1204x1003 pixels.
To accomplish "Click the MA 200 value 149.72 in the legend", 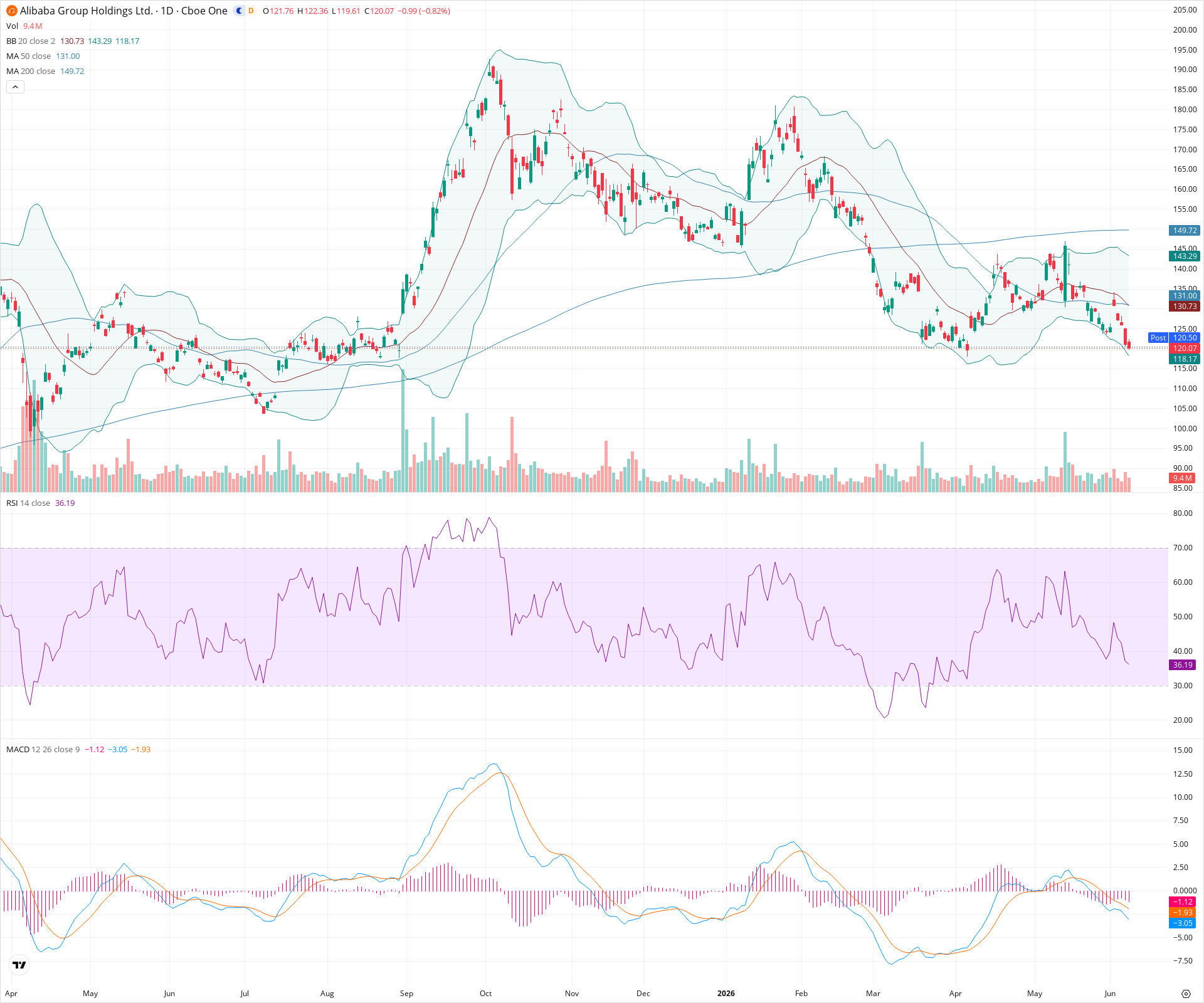I will click(x=72, y=71).
